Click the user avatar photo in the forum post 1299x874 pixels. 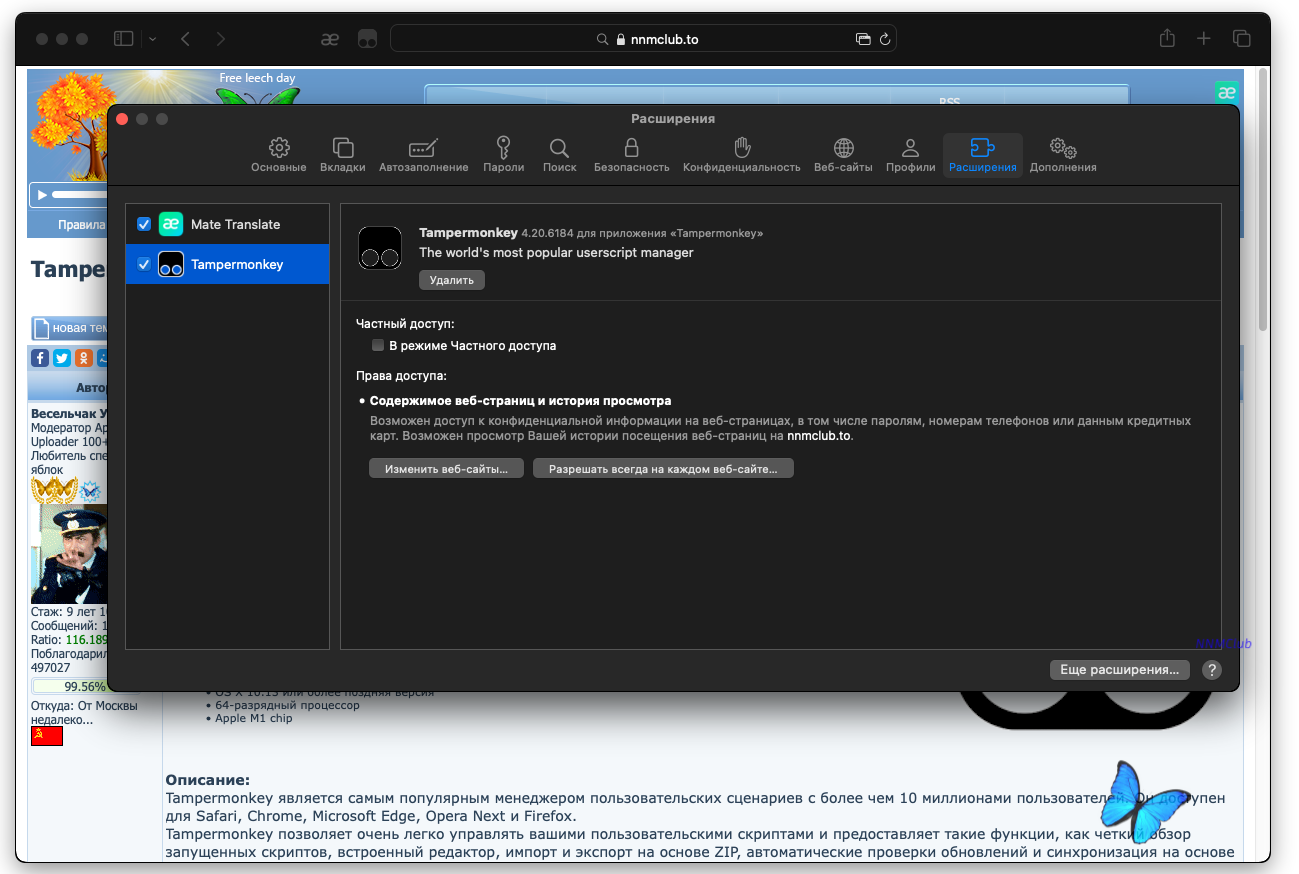coord(69,553)
